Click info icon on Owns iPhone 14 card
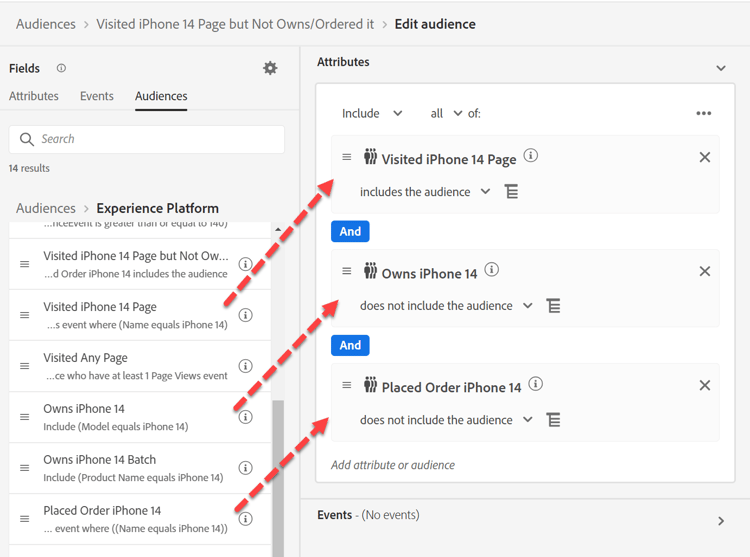This screenshot has height=557, width=750. tap(492, 270)
